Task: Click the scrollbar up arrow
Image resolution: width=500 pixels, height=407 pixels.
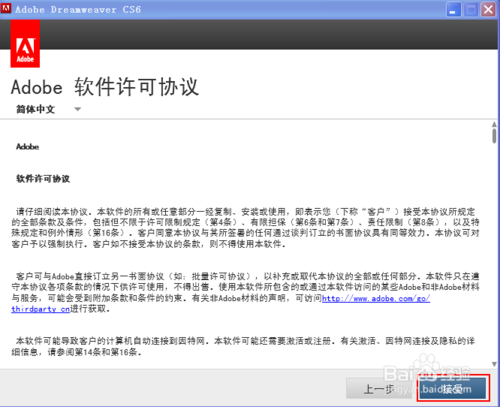Action: tap(494, 124)
